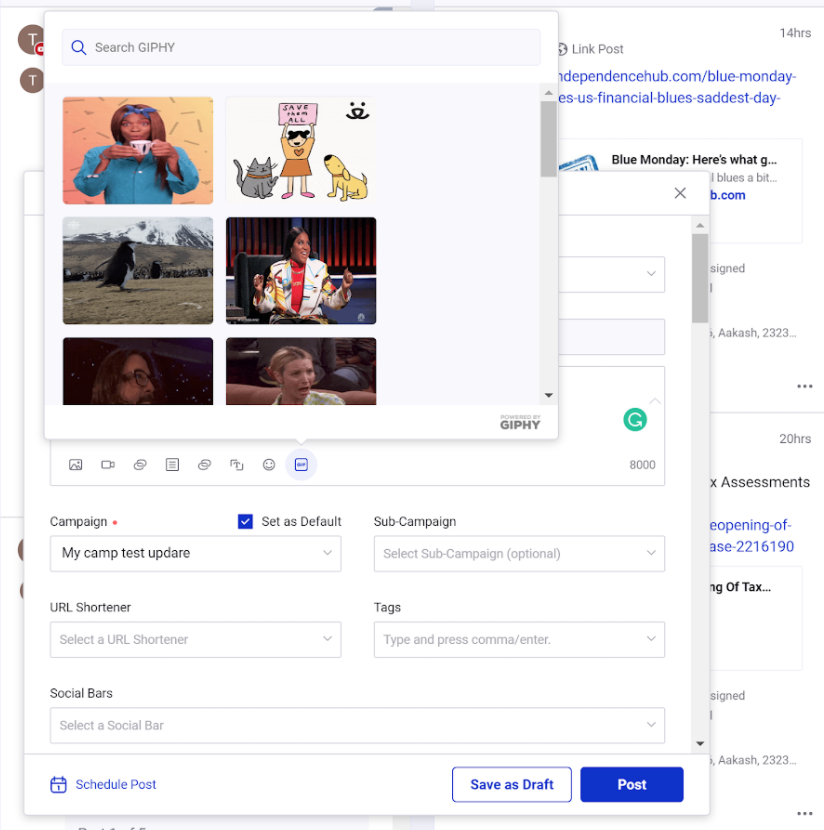Click the compose dialog scrollbar thumb

point(700,278)
